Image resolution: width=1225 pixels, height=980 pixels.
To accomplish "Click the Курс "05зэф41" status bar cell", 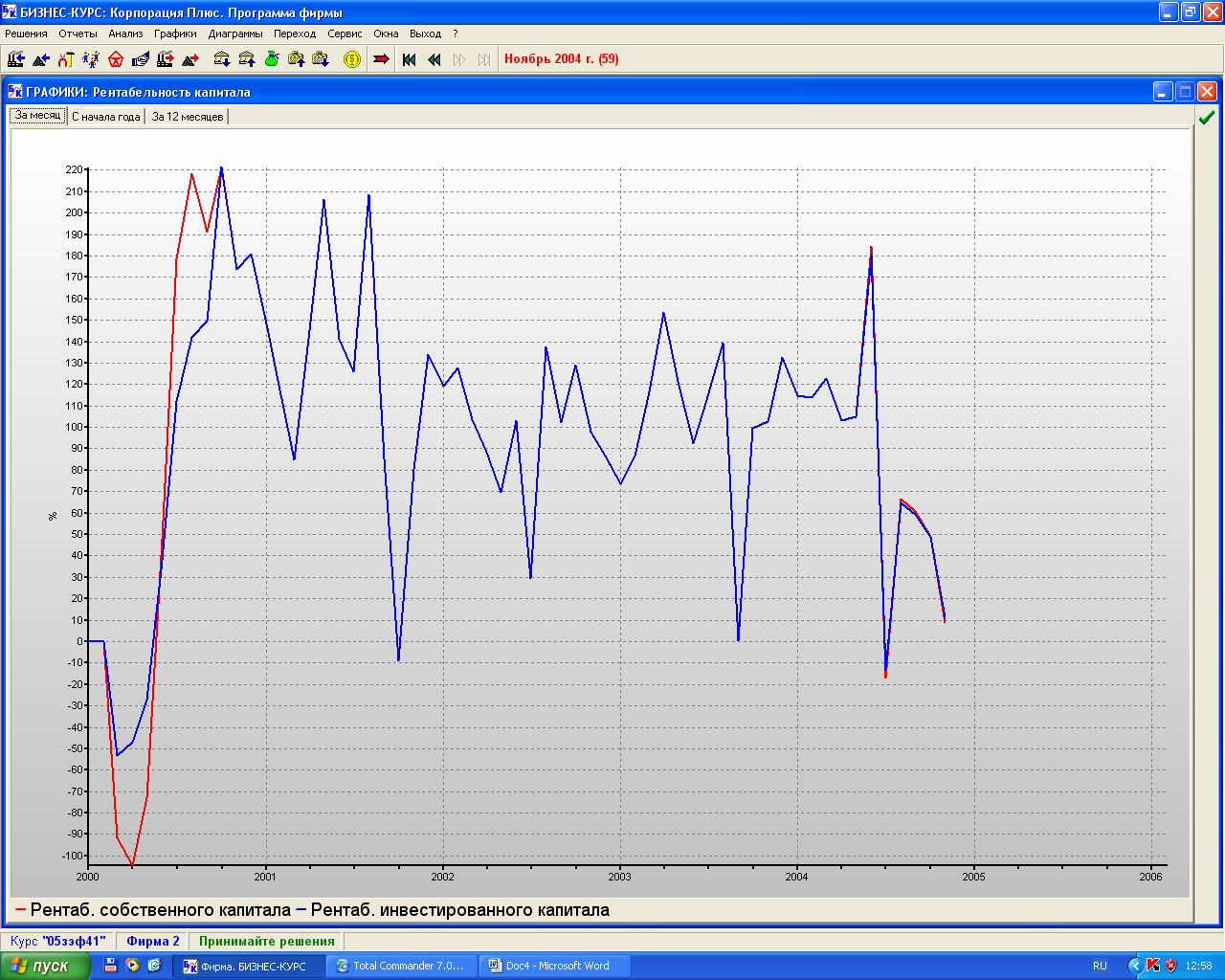I will click(57, 942).
